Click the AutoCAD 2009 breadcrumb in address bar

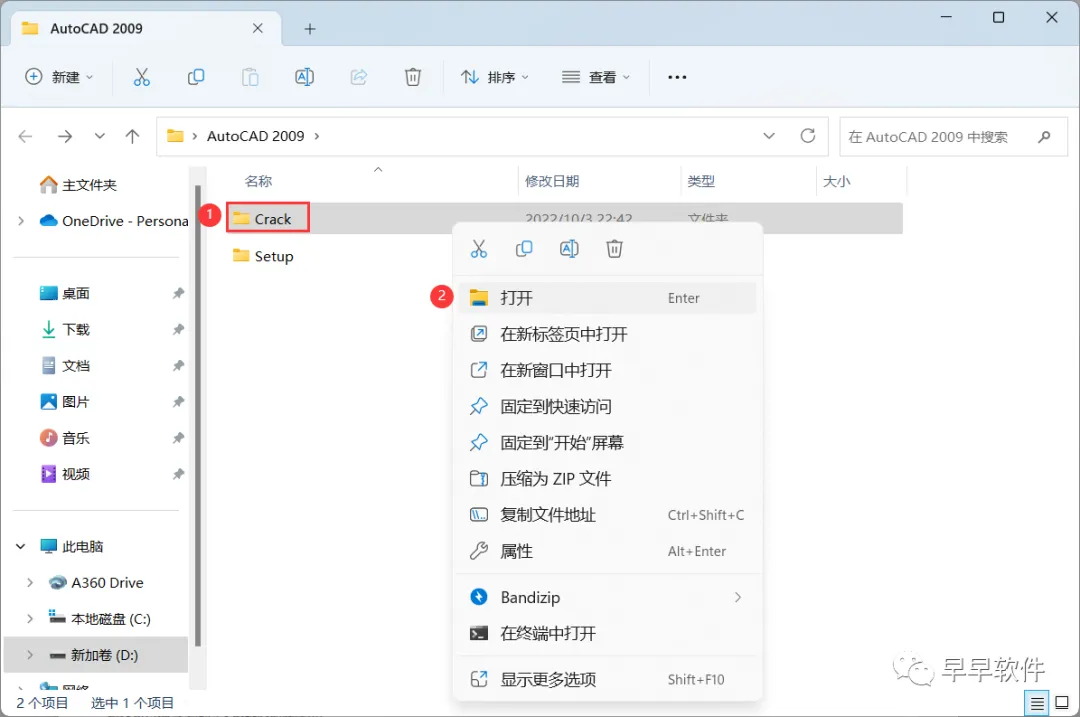coord(256,136)
